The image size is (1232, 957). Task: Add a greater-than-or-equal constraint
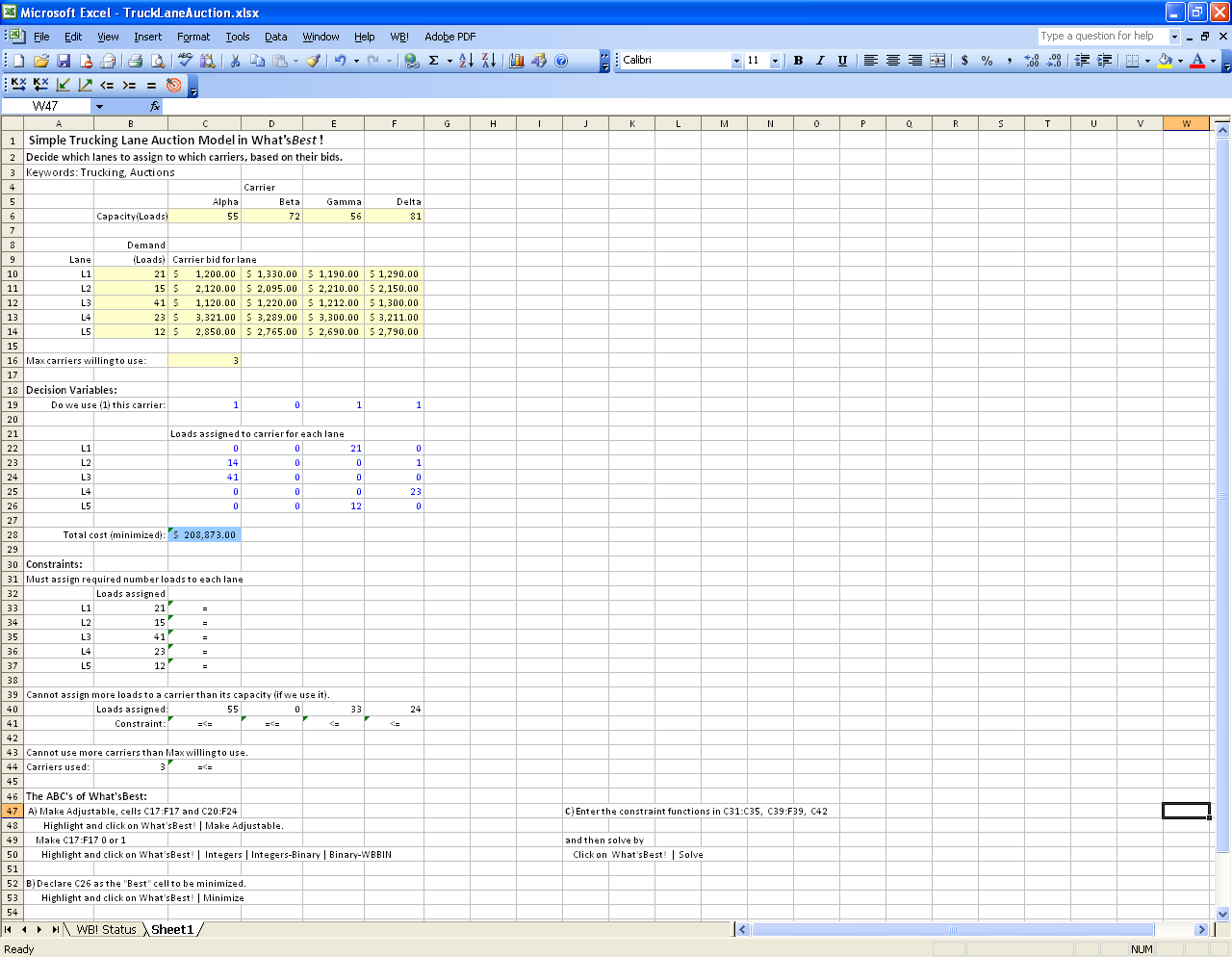[129, 85]
